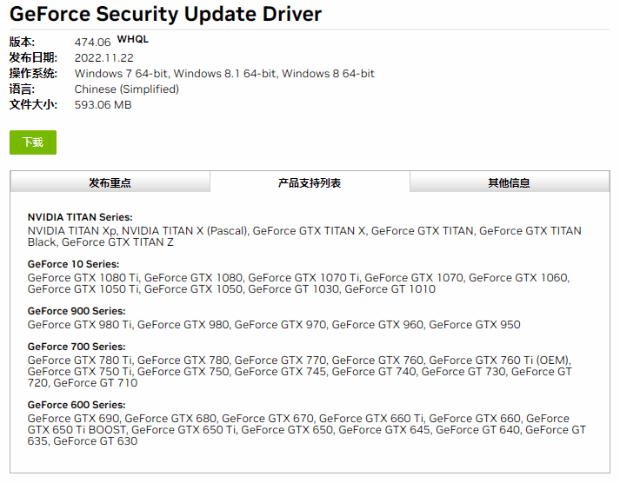Switch to the 发布重点 tab
The image size is (620, 483).
click(110, 183)
